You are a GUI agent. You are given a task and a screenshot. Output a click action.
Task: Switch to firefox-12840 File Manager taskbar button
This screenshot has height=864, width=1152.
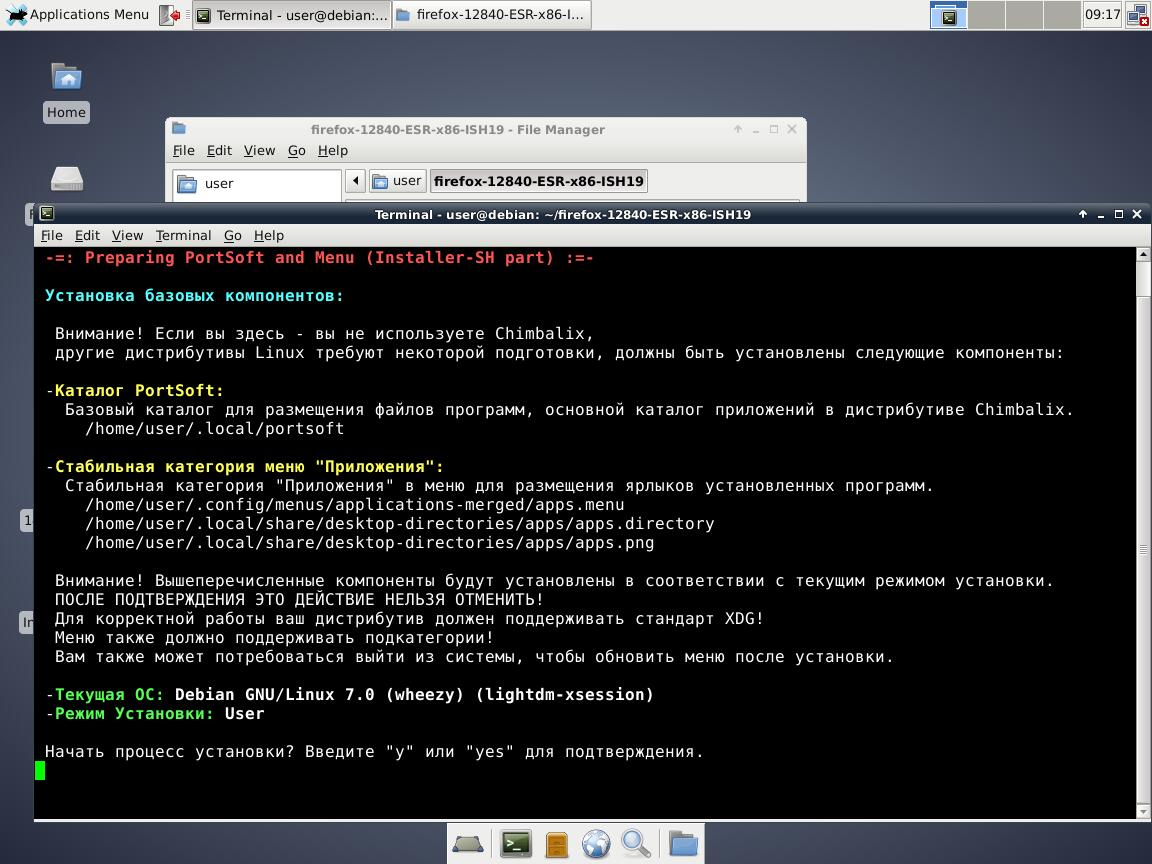coord(492,15)
